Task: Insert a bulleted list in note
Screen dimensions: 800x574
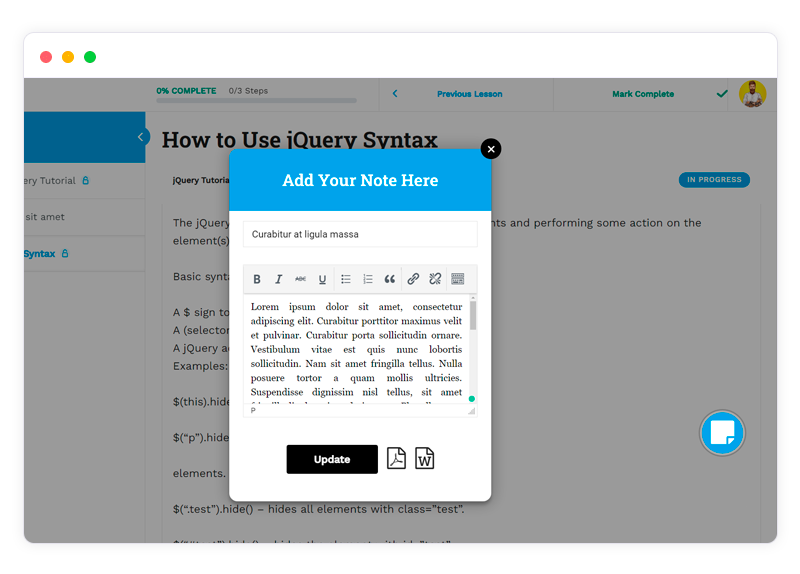Action: pyautogui.click(x=346, y=279)
